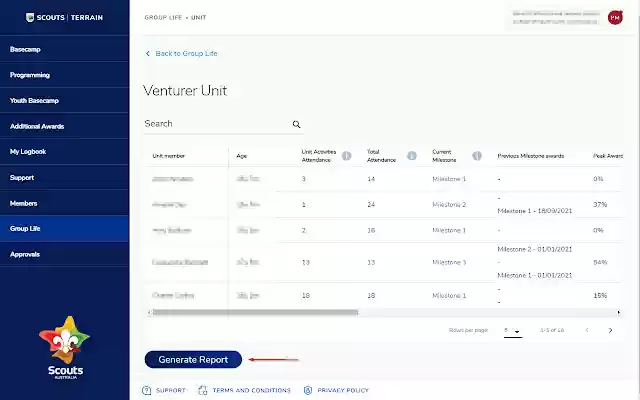This screenshot has width=640, height=400.
Task: Open the footer Support link
Action: [171, 391]
